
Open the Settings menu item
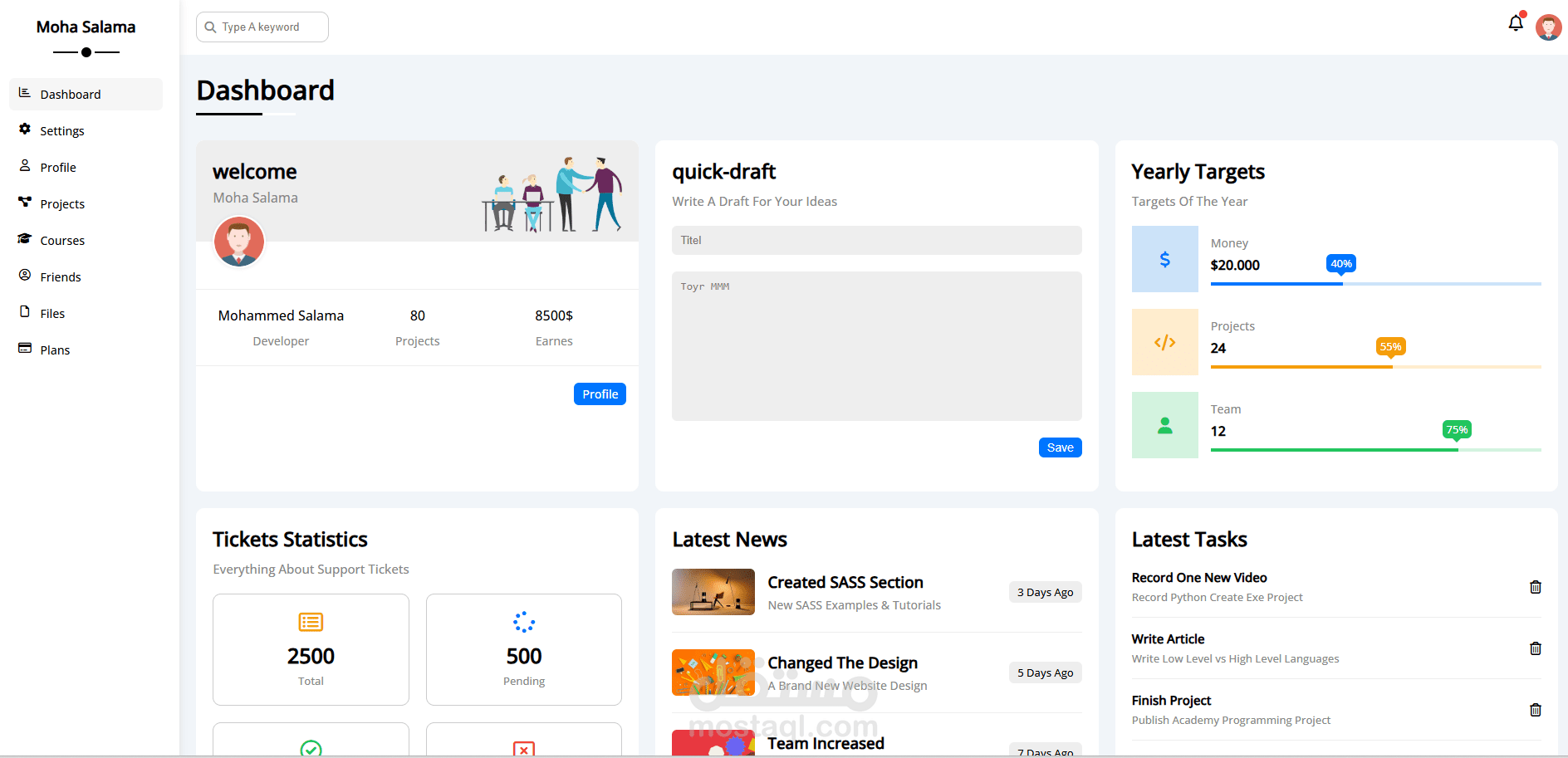point(86,130)
